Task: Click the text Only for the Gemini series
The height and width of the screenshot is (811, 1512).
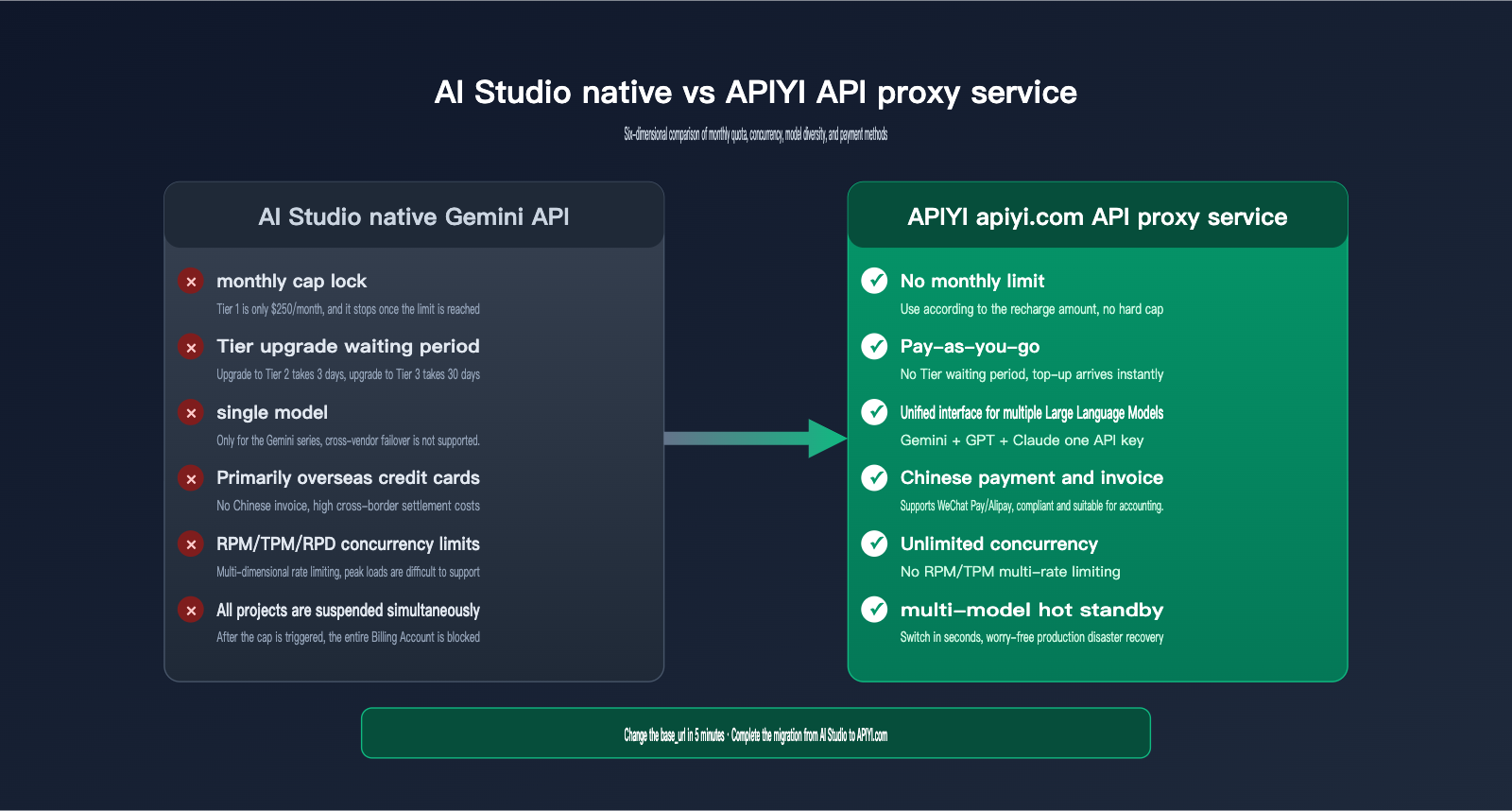Action: (x=348, y=440)
